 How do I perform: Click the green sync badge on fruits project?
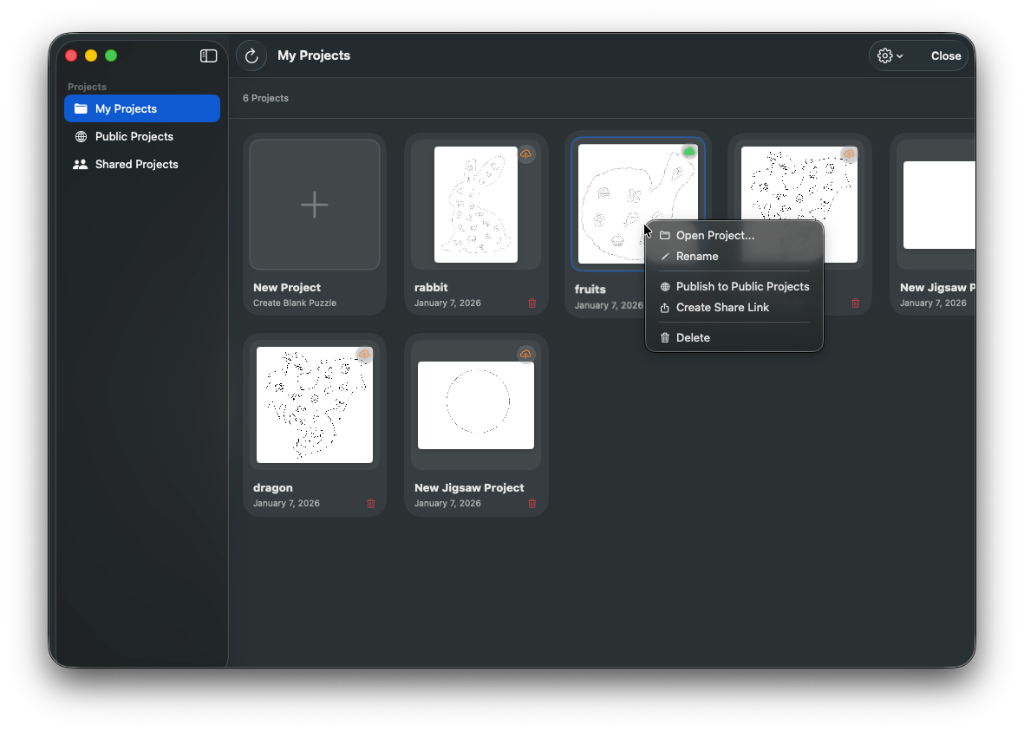[x=688, y=150]
